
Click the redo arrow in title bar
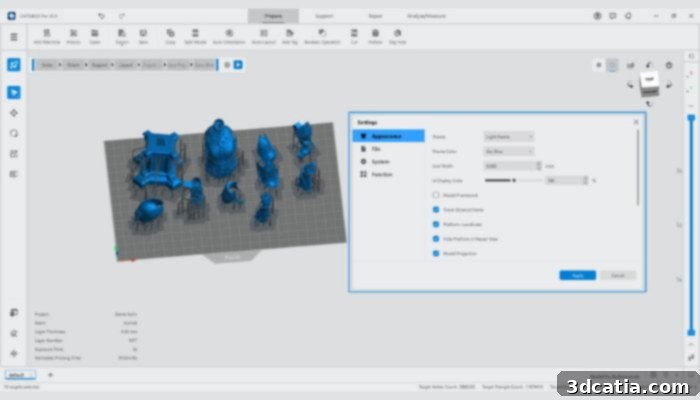[x=121, y=16]
